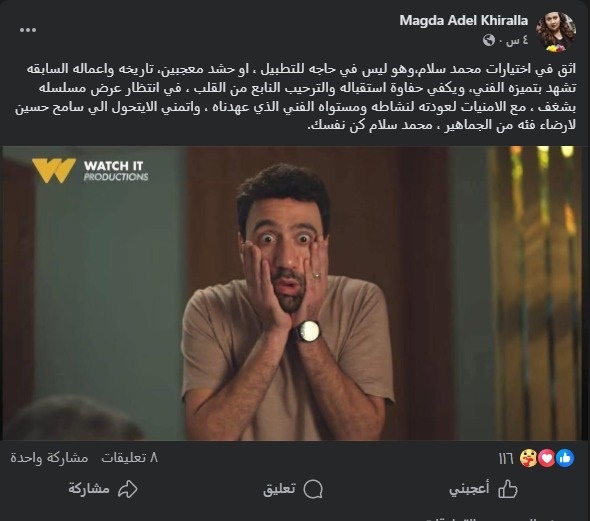Click the thumbs-up أعجبني icon
Viewport: 590px width, 521px height.
(x=508, y=489)
